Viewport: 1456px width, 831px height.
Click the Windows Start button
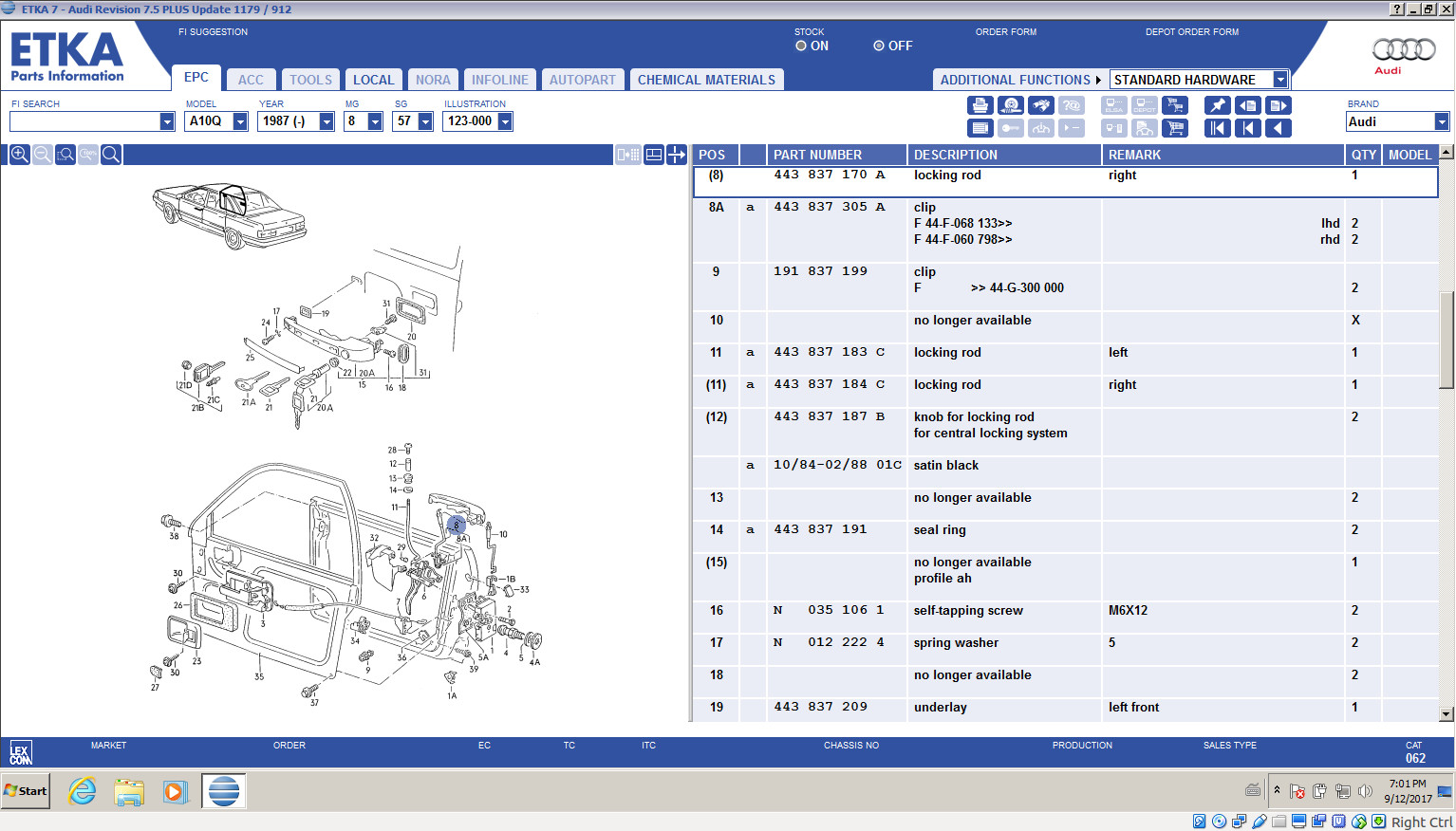26,790
